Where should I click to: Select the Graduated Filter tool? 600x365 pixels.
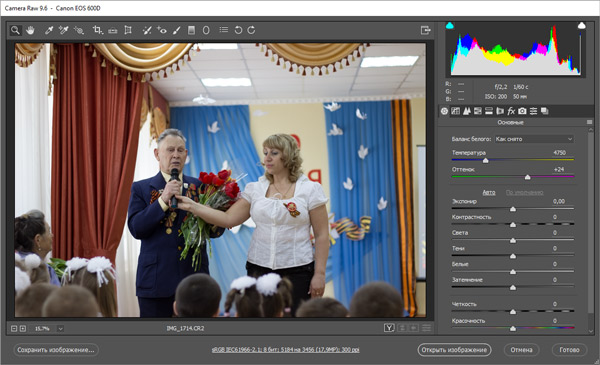pyautogui.click(x=191, y=30)
